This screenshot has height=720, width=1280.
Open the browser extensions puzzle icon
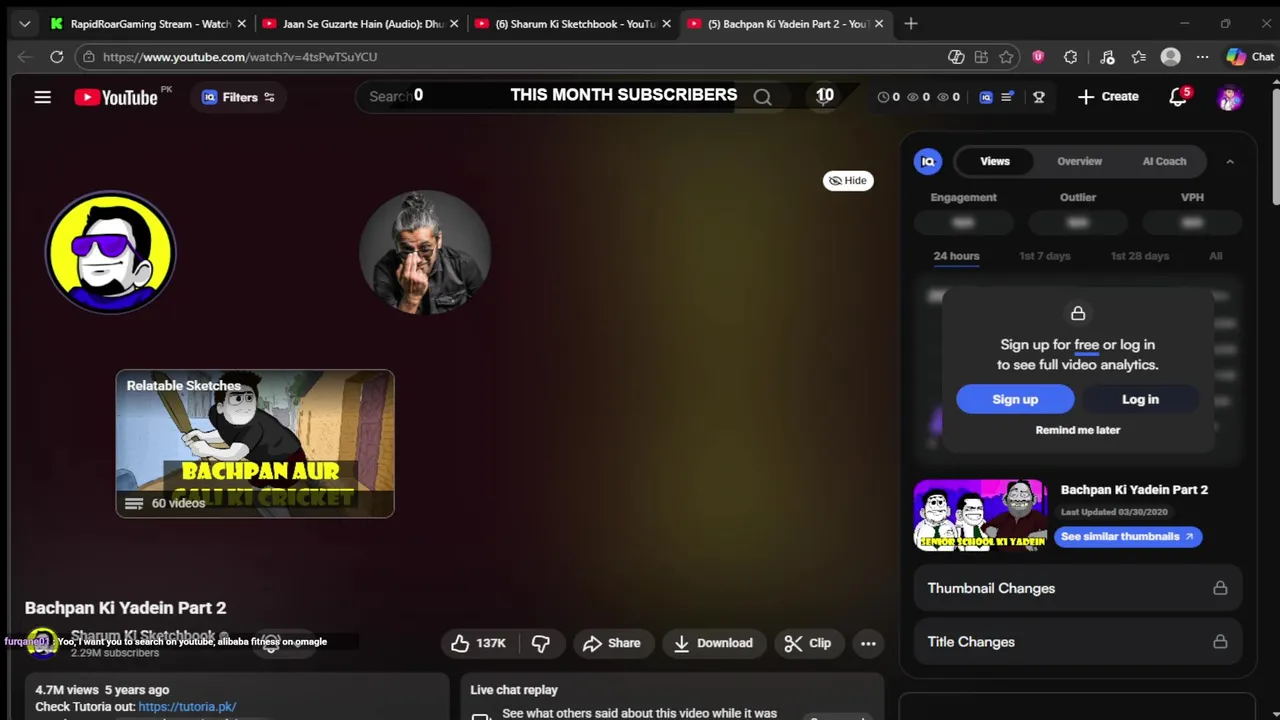1071,57
